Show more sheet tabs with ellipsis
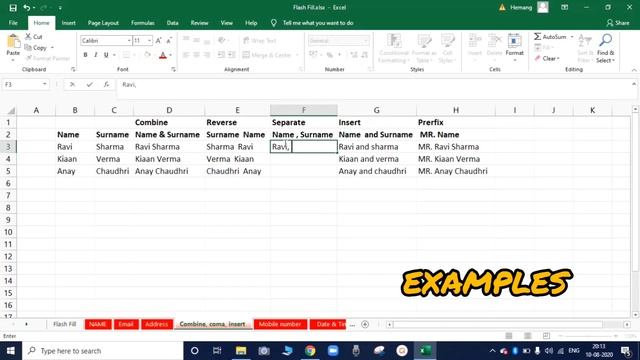 click(352, 325)
